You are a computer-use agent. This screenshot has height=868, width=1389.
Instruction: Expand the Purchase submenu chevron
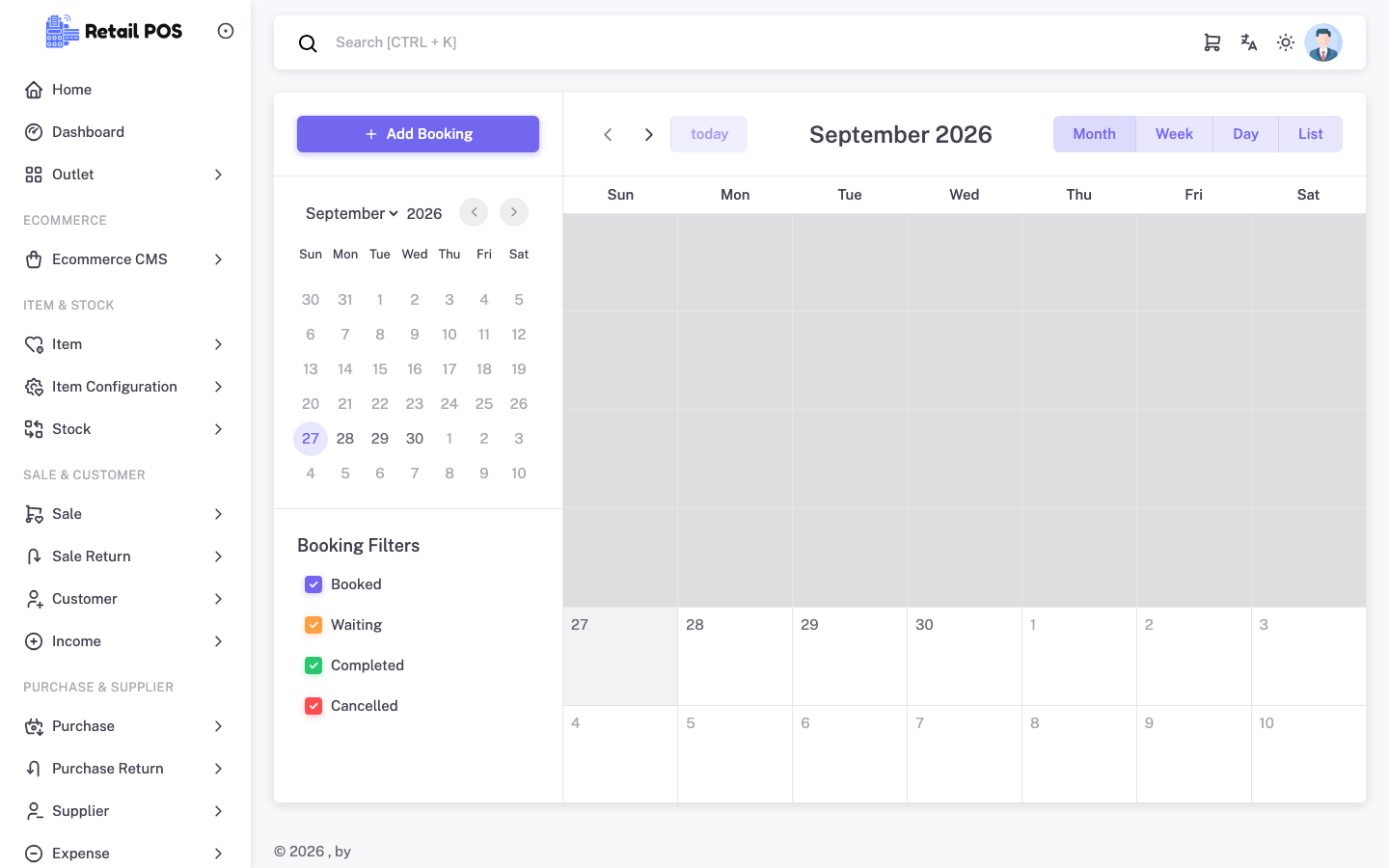(219, 726)
